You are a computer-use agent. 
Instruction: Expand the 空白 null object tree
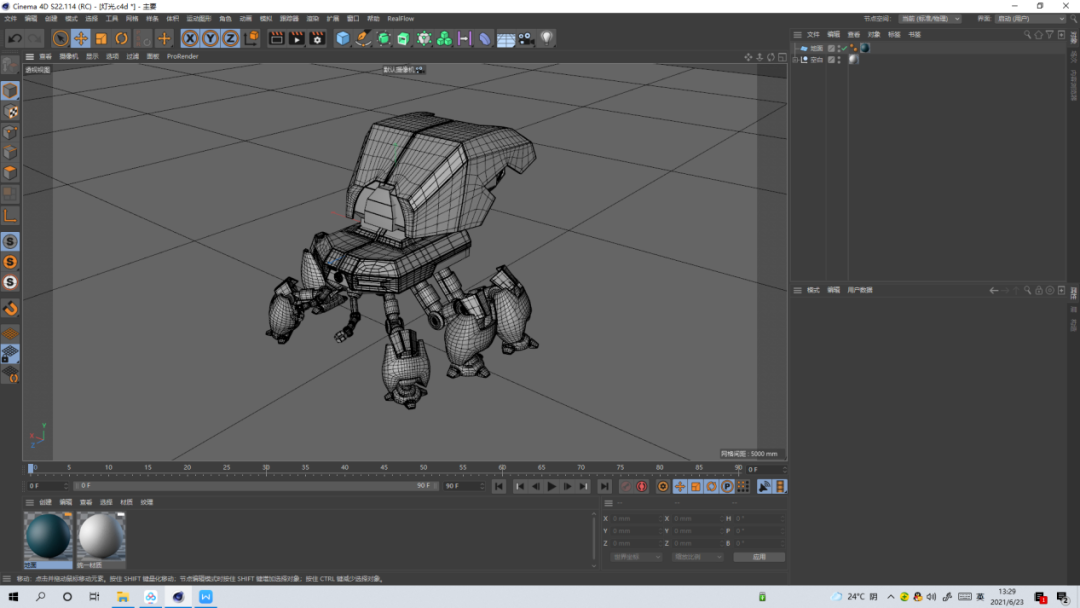pyautogui.click(x=796, y=60)
